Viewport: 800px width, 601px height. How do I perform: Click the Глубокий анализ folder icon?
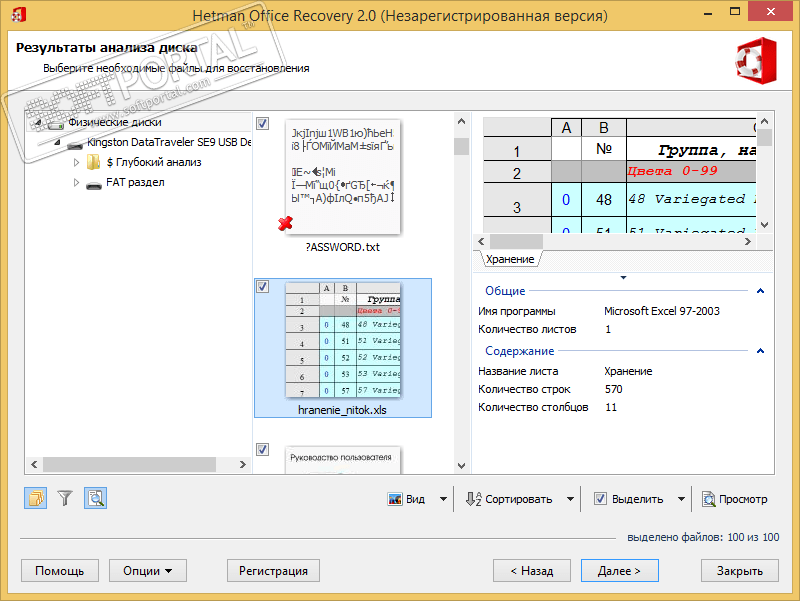tap(93, 162)
